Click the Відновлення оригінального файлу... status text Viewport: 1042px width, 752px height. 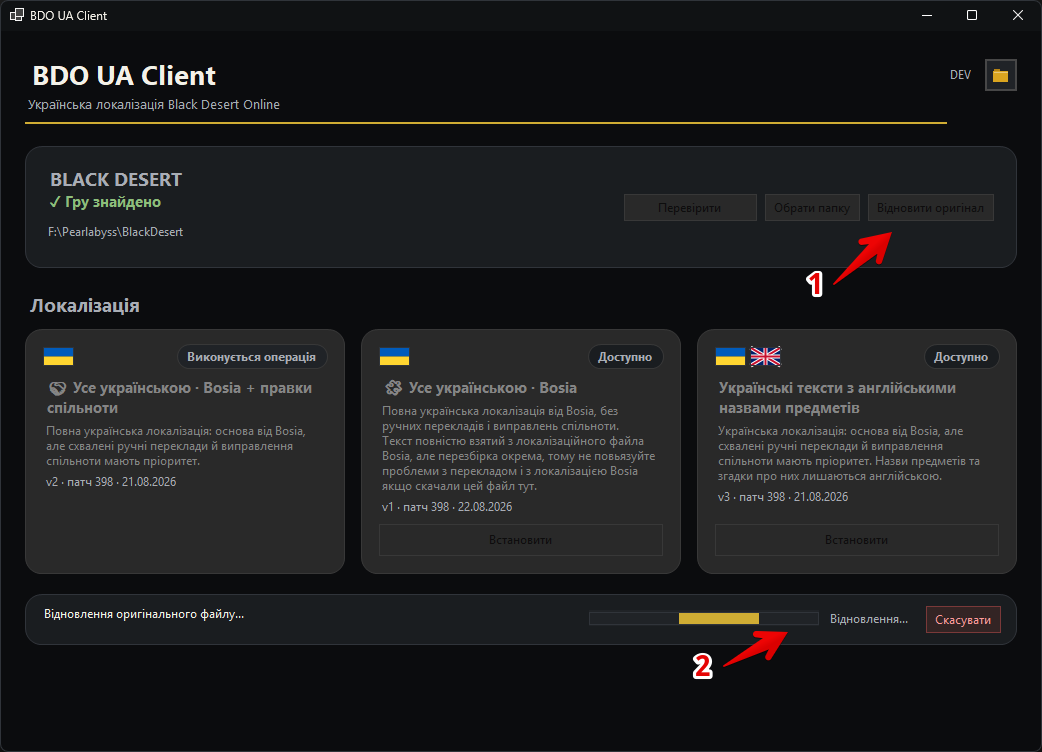[x=144, y=614]
